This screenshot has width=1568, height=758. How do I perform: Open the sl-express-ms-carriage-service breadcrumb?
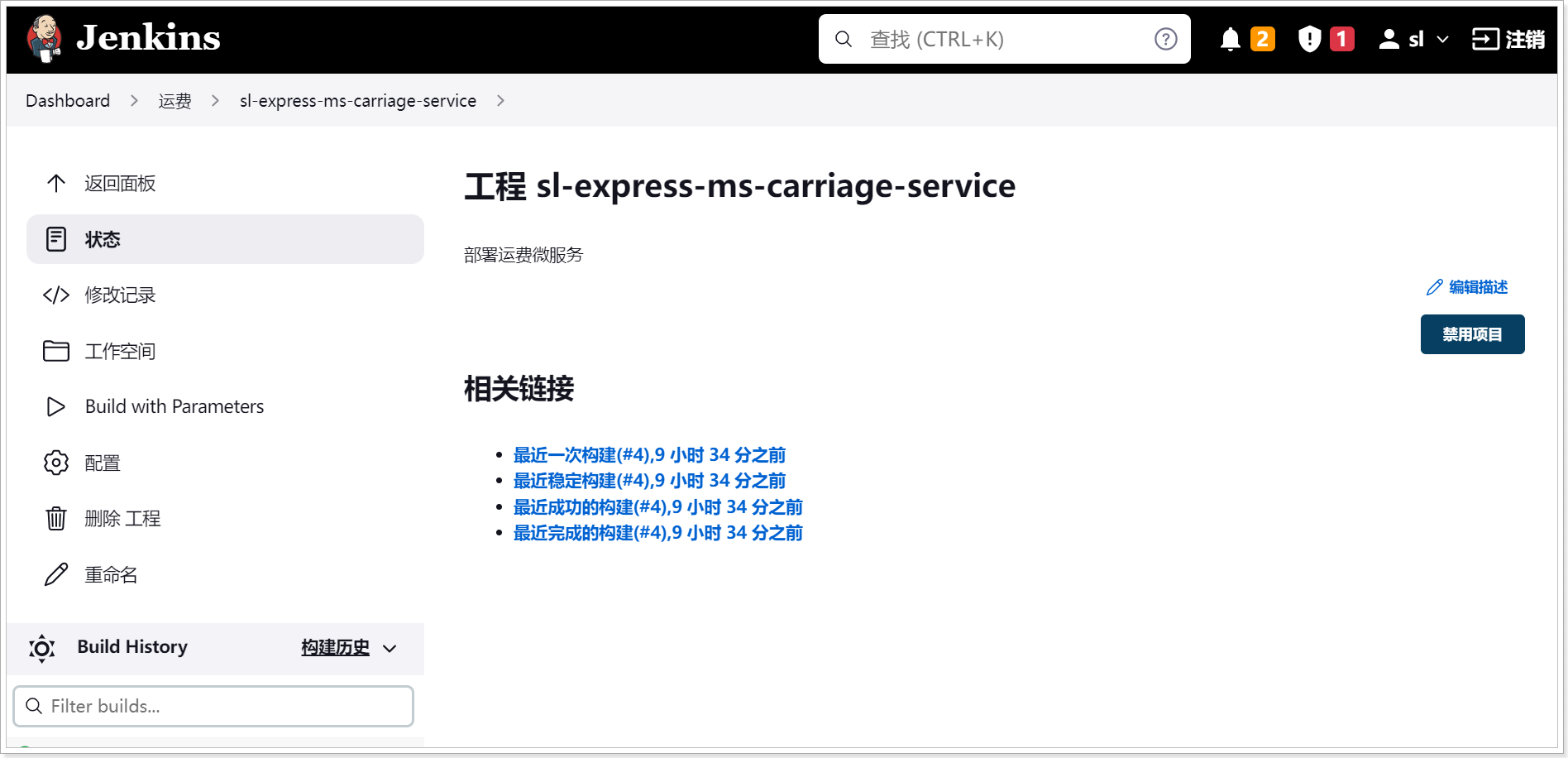[358, 101]
